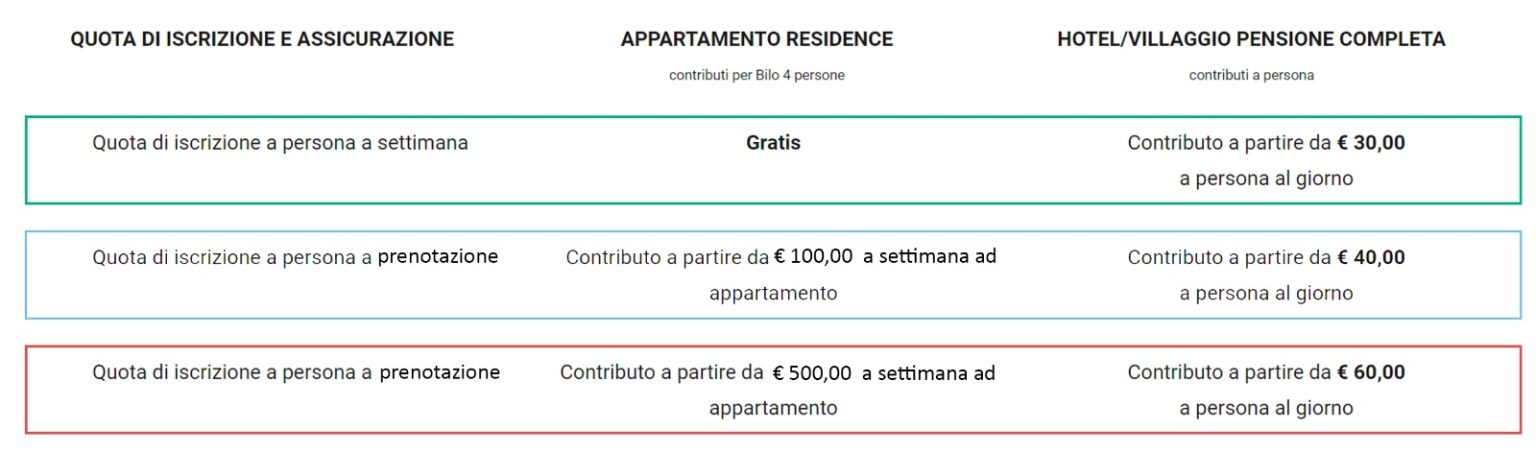The width and height of the screenshot is (1536, 453).
Task: Click 'Quota di iscrizione a persona a settimana'
Action: tap(280, 143)
